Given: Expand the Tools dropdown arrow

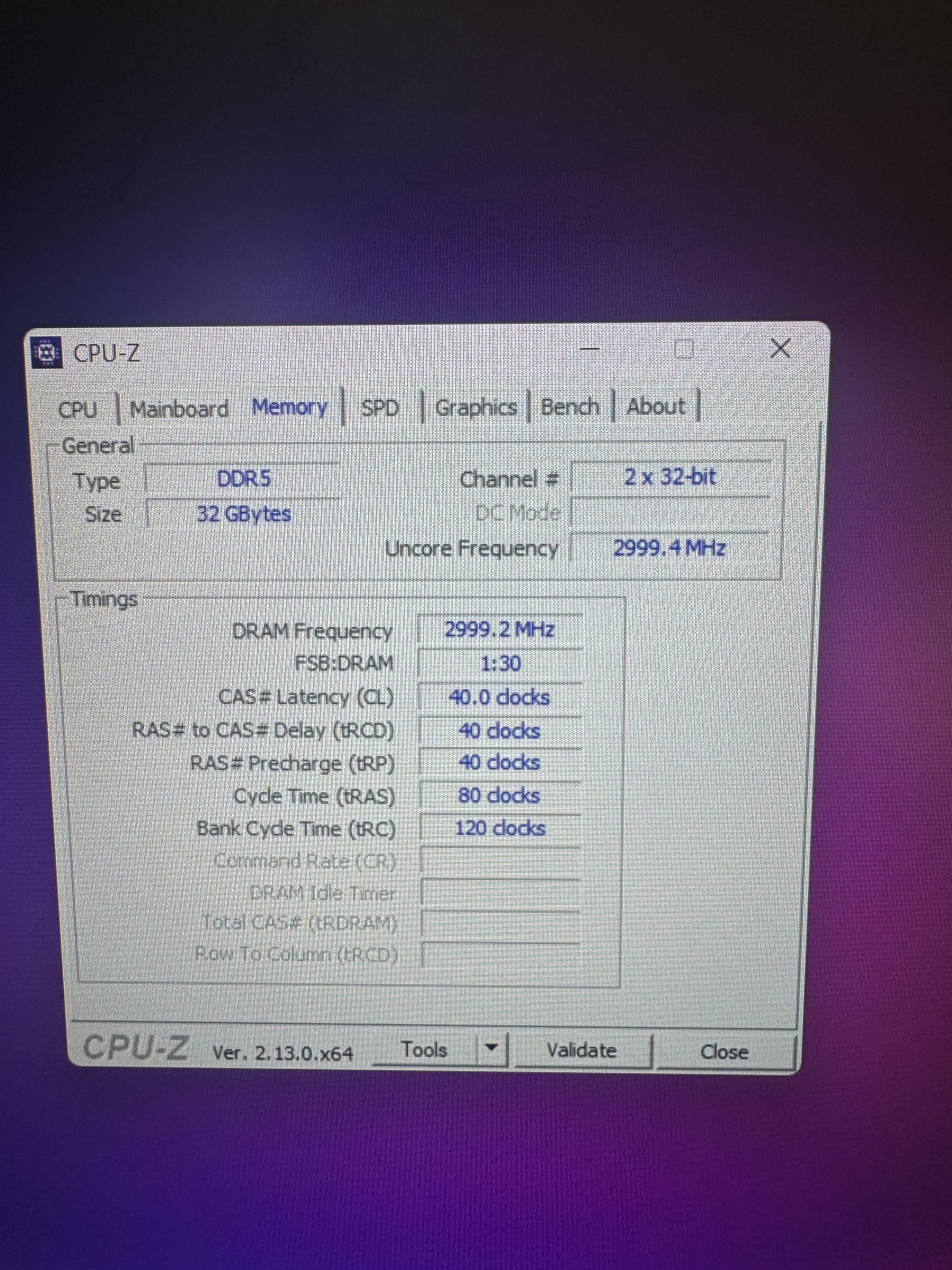Looking at the screenshot, I should (491, 1047).
